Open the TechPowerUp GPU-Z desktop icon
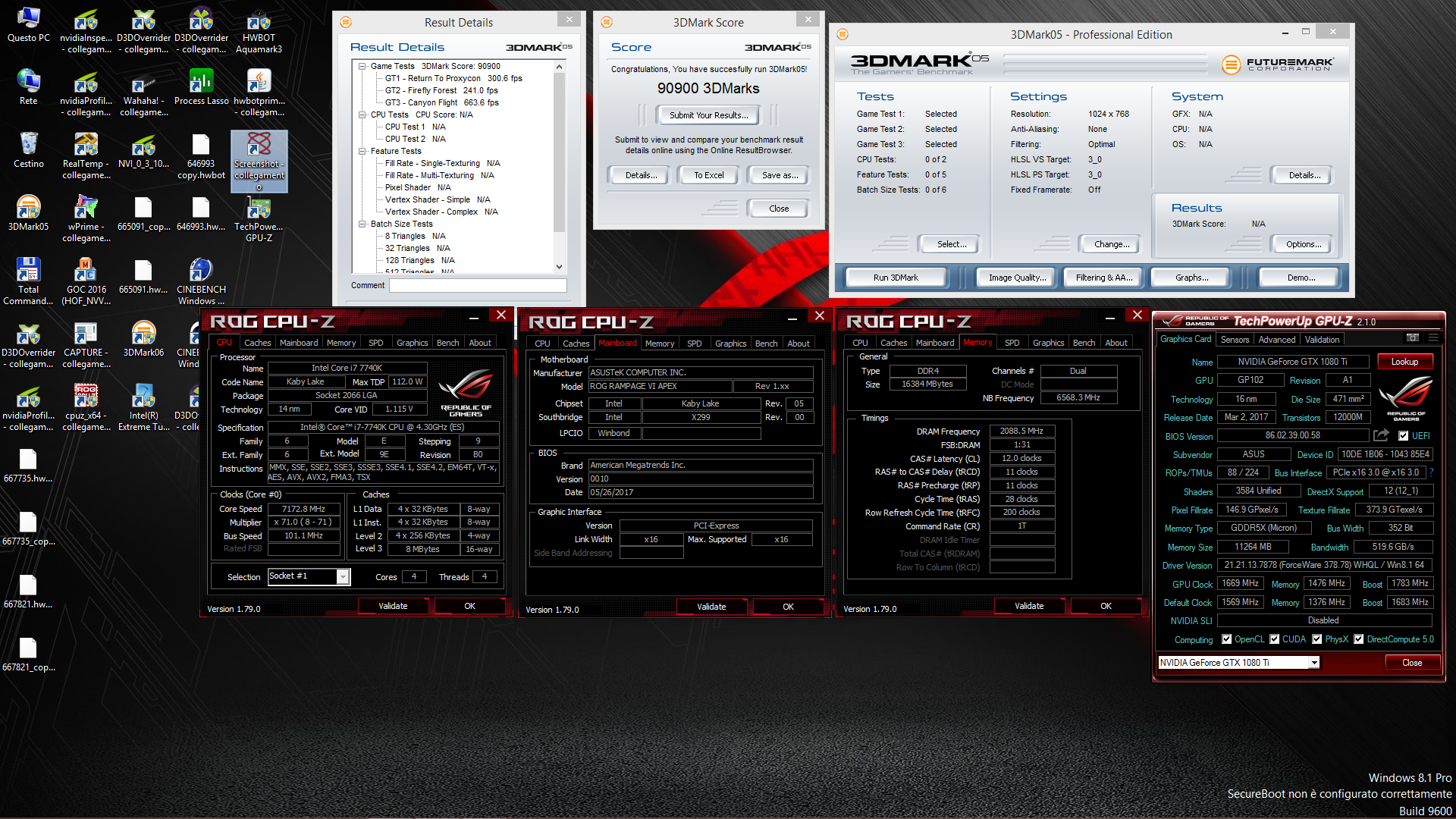This screenshot has width=1456, height=819. click(259, 219)
